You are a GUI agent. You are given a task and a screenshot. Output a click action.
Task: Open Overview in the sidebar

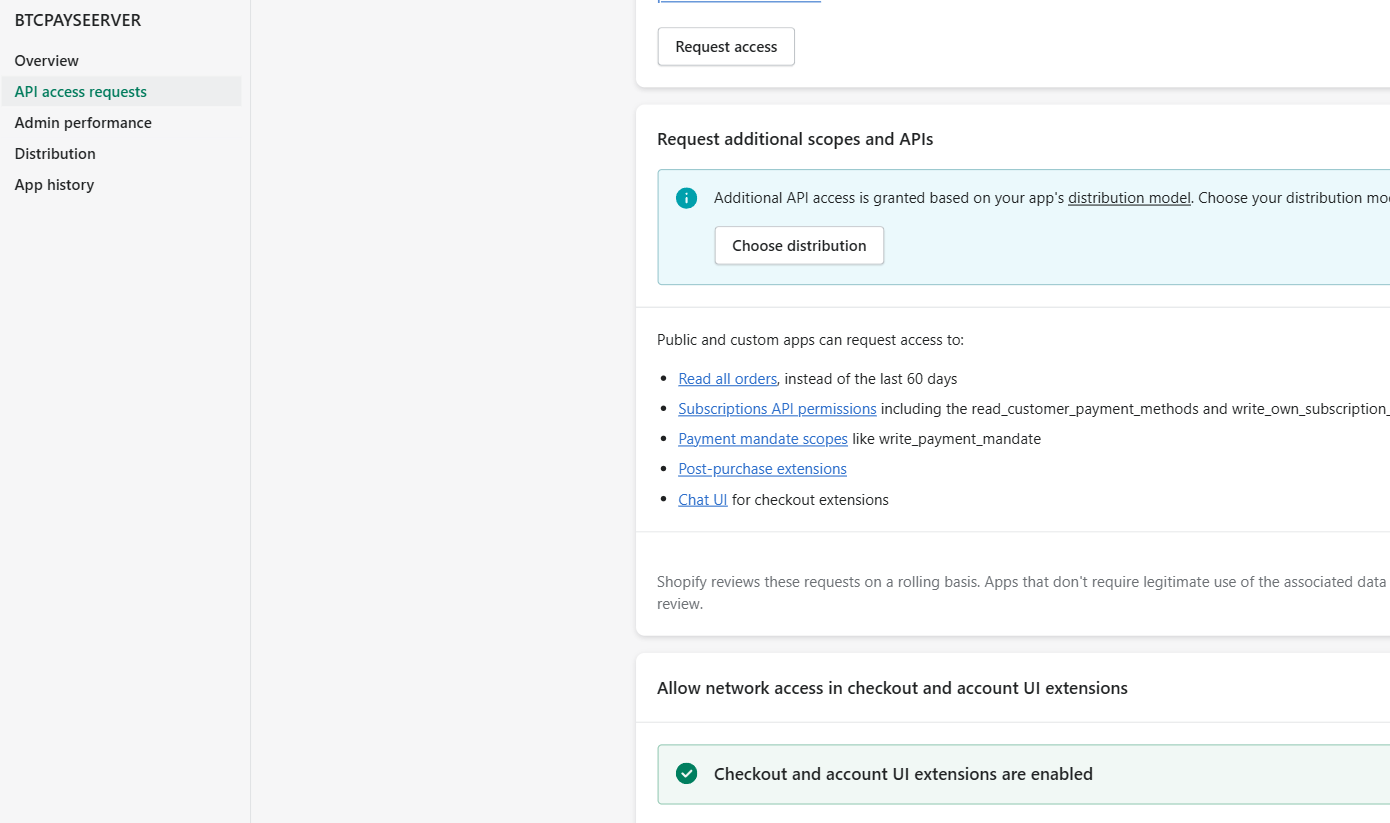47,61
